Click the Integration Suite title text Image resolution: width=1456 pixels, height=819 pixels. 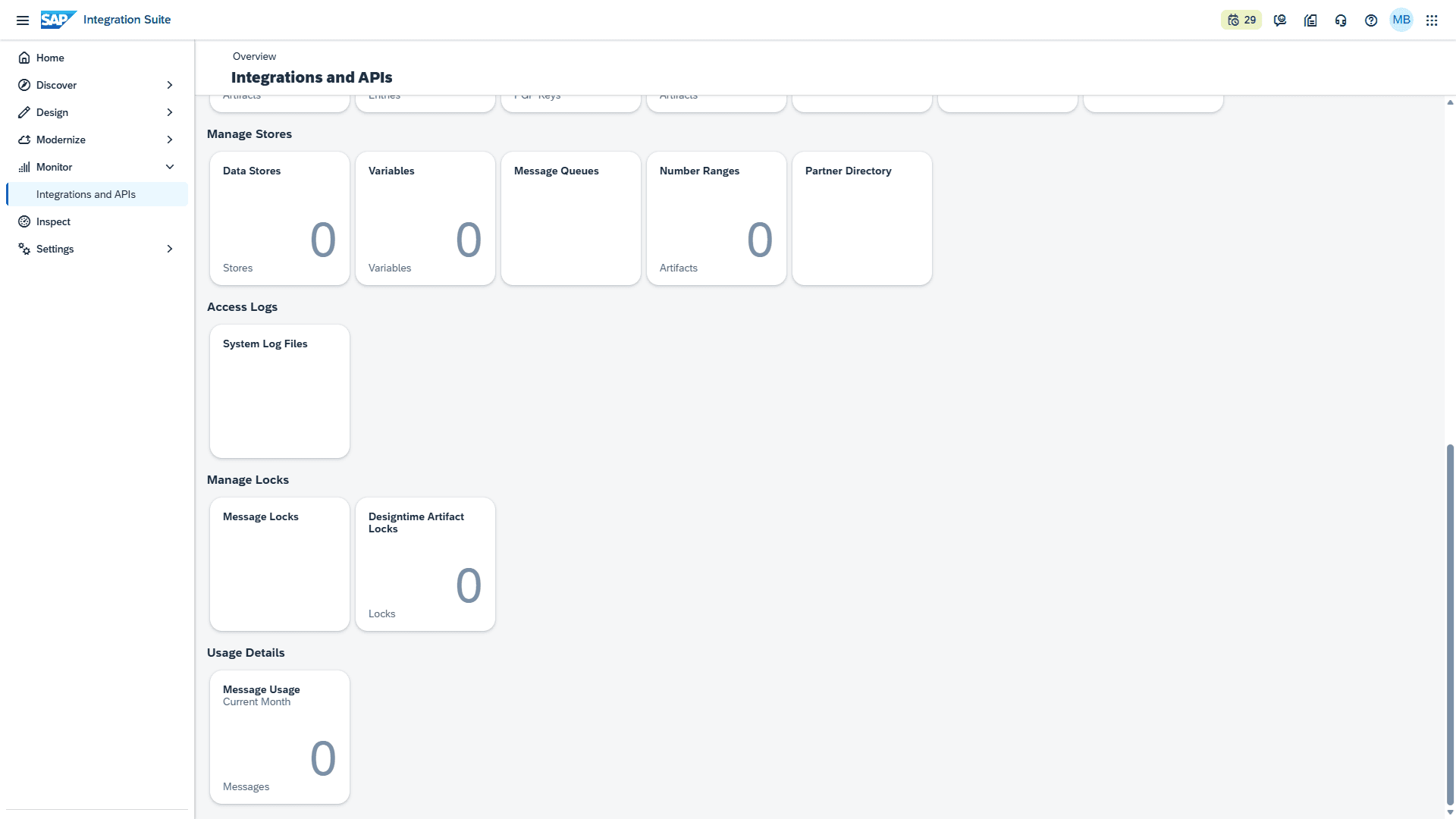[127, 20]
